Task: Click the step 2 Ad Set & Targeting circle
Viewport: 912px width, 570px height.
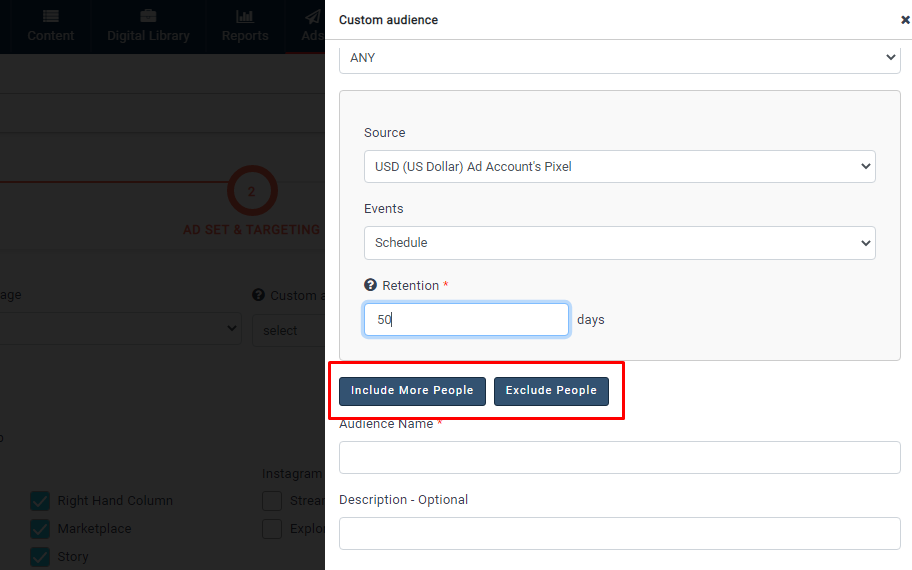Action: pos(252,191)
